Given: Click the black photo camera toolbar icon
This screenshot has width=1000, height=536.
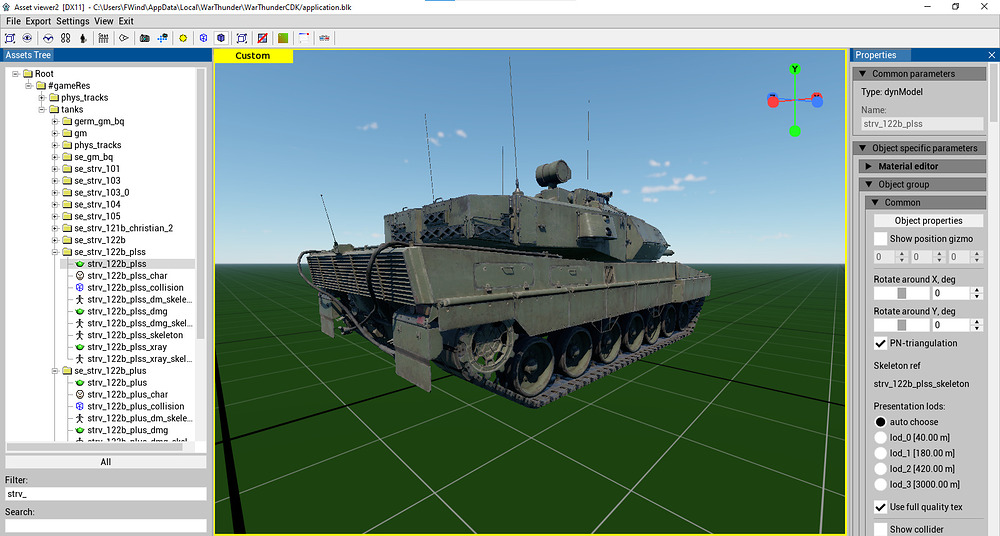Looking at the screenshot, I should coord(145,38).
